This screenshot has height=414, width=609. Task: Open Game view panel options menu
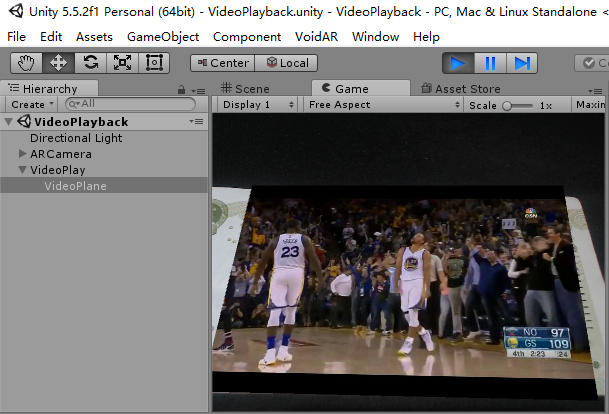tap(595, 91)
